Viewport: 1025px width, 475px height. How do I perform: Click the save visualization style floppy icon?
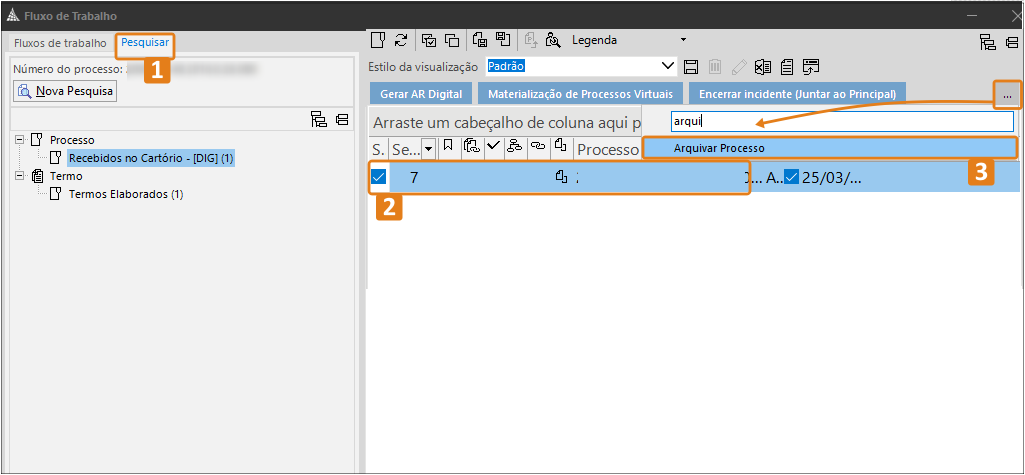690,67
